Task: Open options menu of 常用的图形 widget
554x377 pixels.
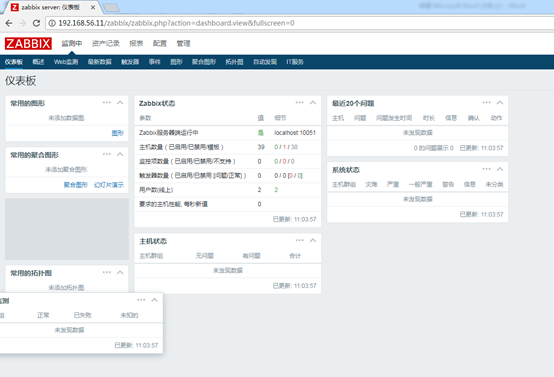Action: pyautogui.click(x=107, y=102)
